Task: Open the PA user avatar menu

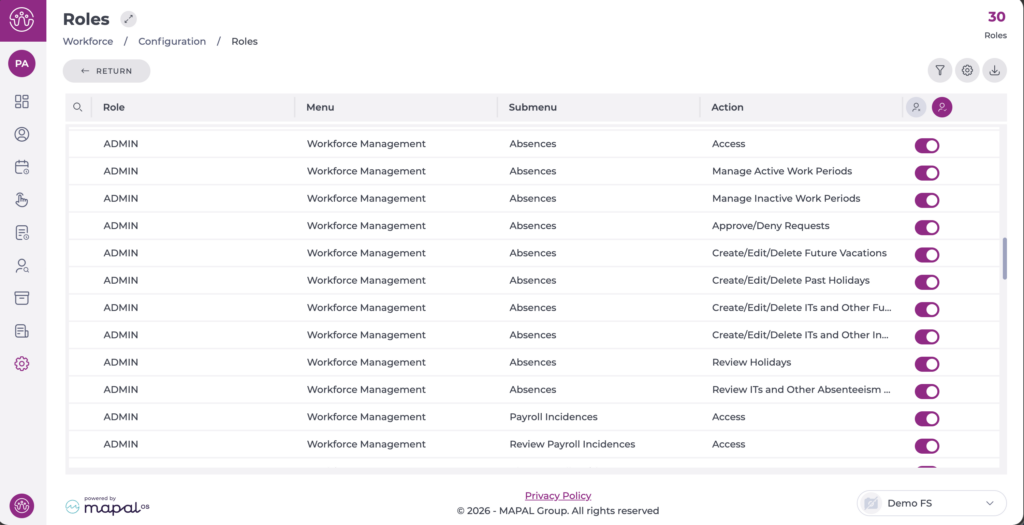Action: [x=22, y=64]
